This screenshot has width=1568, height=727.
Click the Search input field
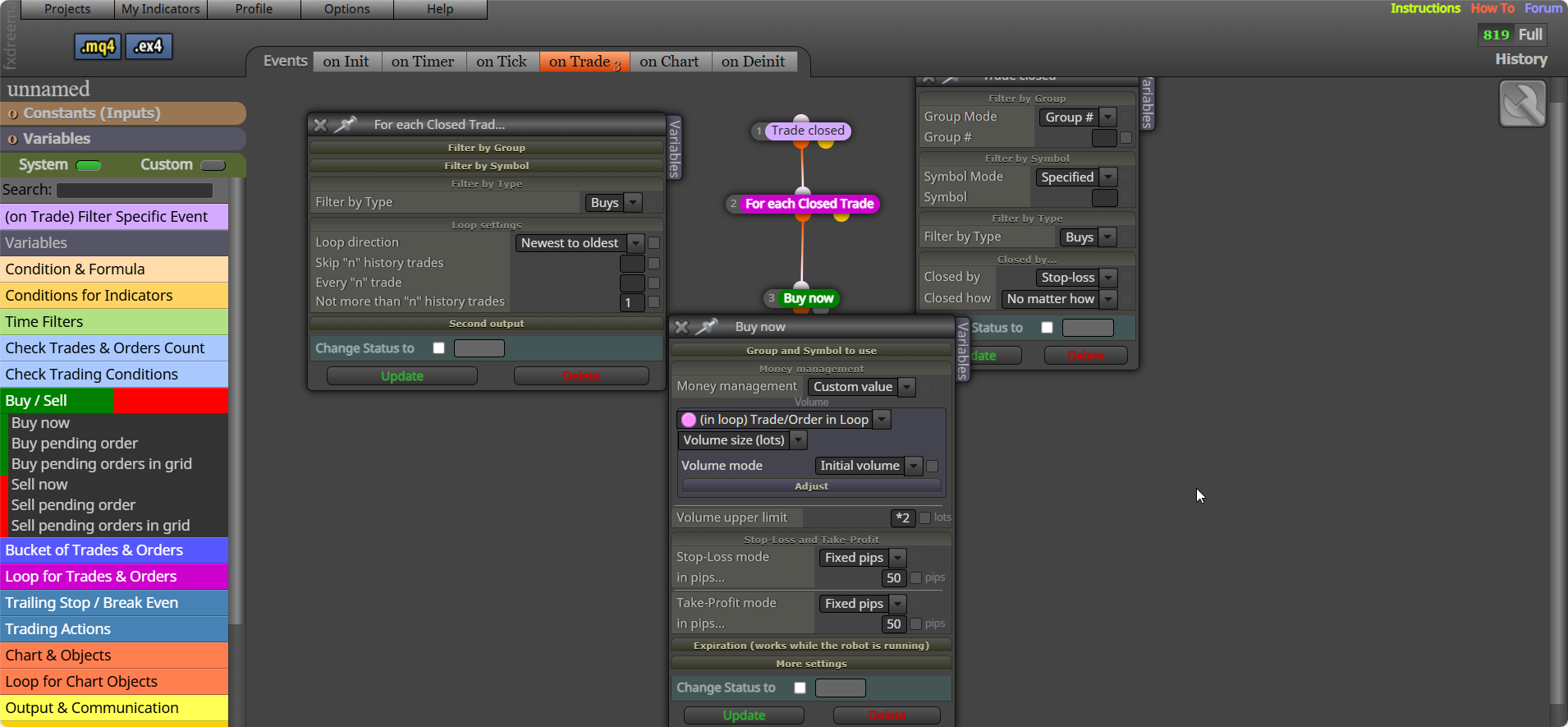[x=135, y=191]
